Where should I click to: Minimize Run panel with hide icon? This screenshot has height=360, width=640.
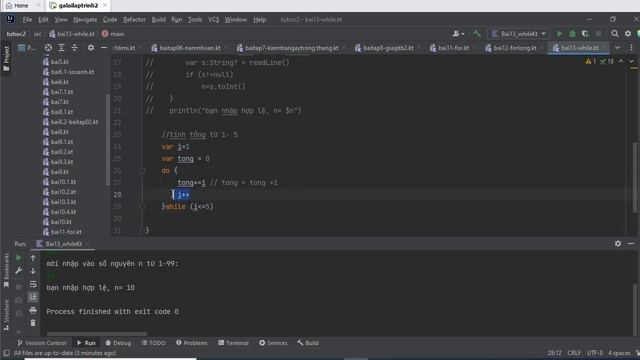point(631,244)
